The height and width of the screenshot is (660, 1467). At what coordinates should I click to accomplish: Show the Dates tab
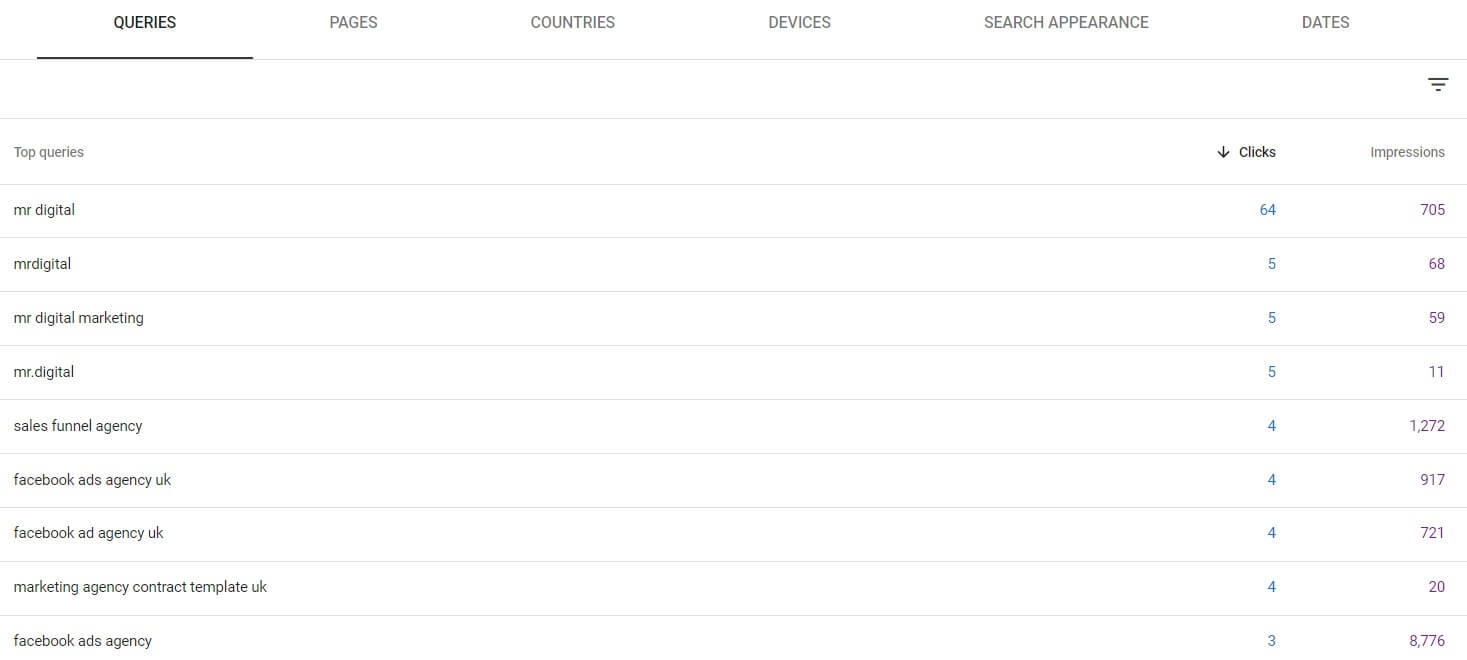tap(1325, 22)
